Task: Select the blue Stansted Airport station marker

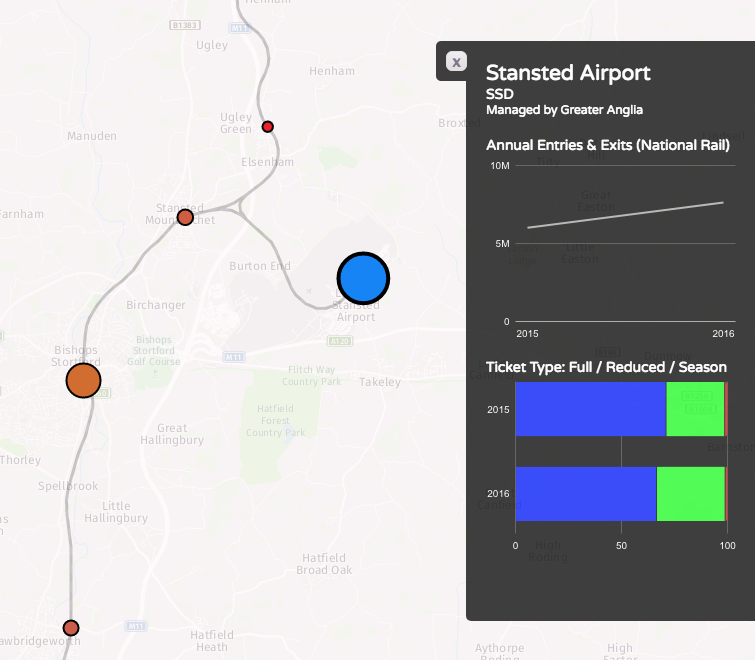Action: click(363, 278)
